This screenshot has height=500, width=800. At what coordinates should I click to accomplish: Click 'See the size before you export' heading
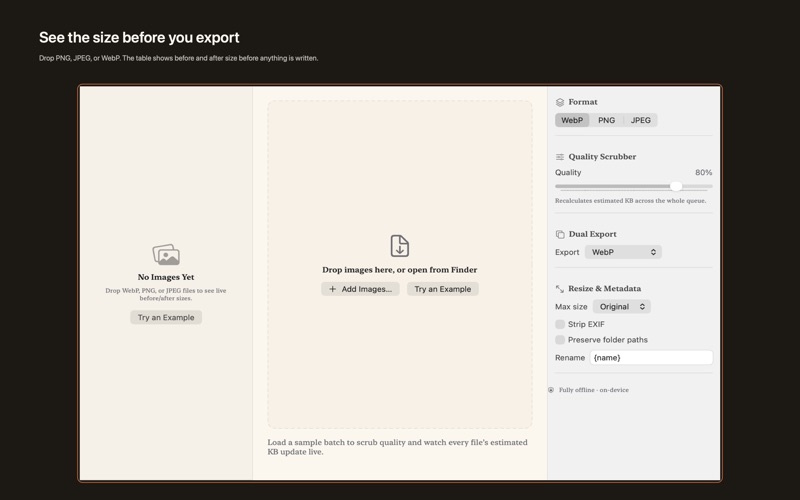tap(139, 38)
